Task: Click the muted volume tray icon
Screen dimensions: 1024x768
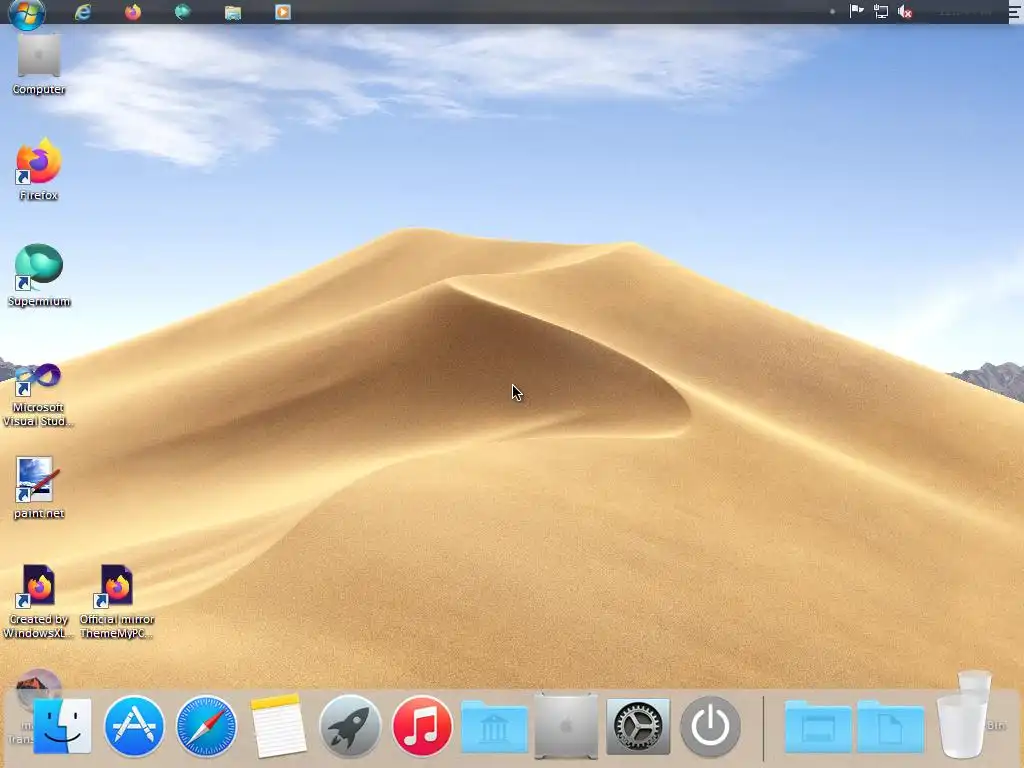Action: (905, 12)
